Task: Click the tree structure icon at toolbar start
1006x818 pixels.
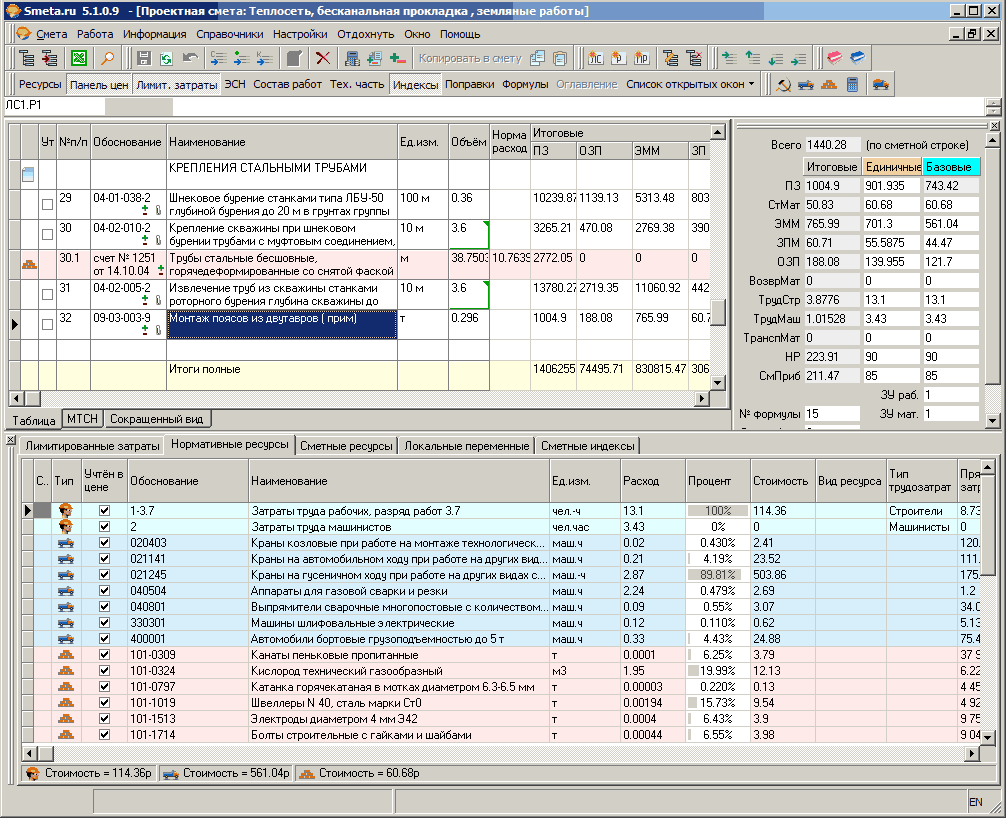Action: (x=26, y=58)
